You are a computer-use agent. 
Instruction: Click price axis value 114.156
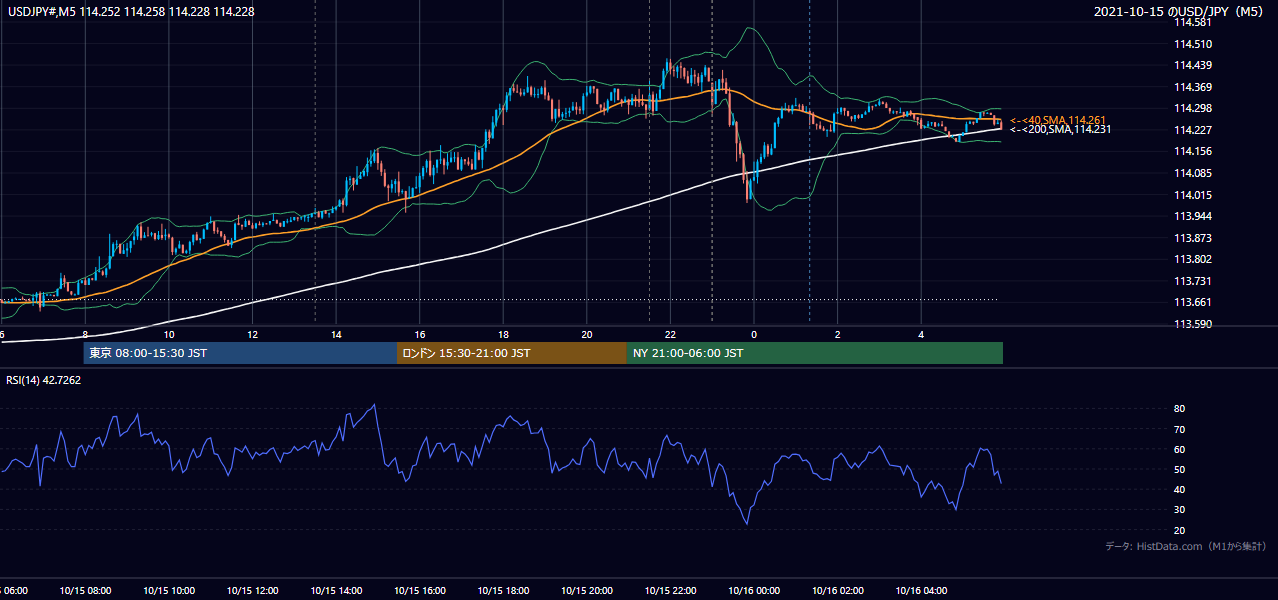click(1193, 152)
